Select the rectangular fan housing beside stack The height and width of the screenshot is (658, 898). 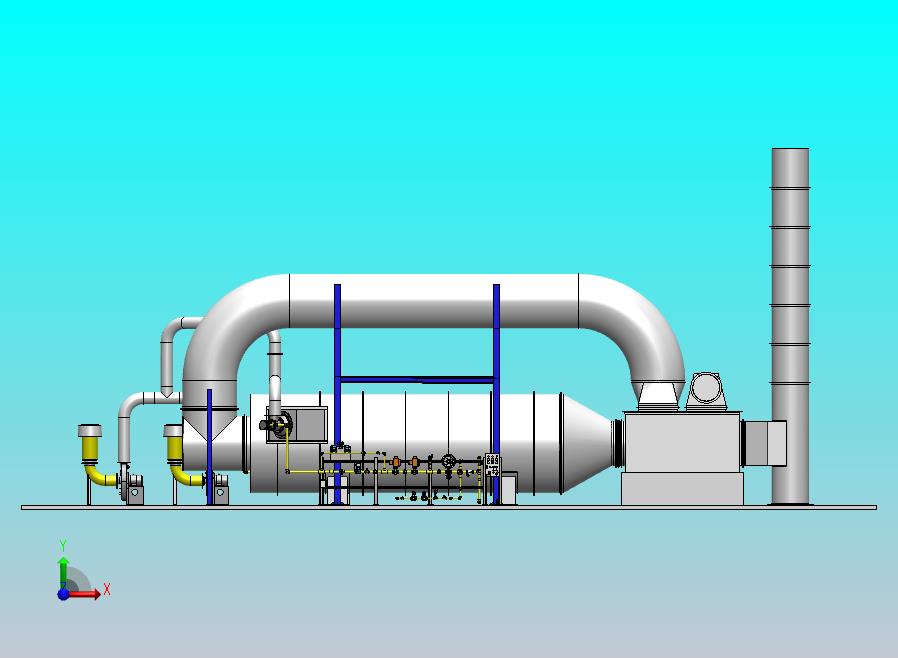coord(683,458)
